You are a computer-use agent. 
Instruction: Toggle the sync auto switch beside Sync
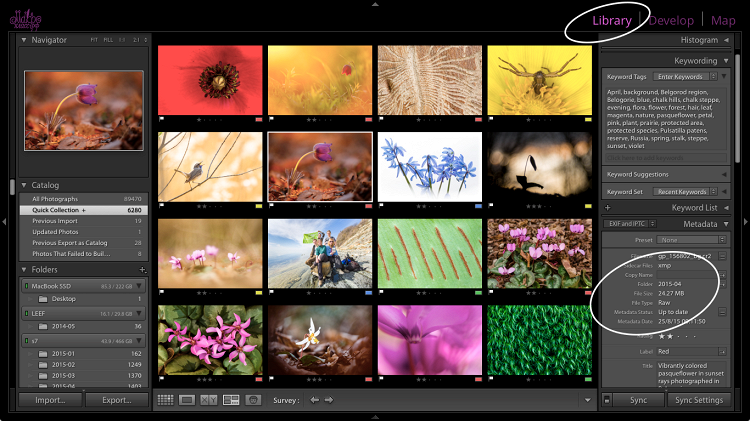pos(607,400)
